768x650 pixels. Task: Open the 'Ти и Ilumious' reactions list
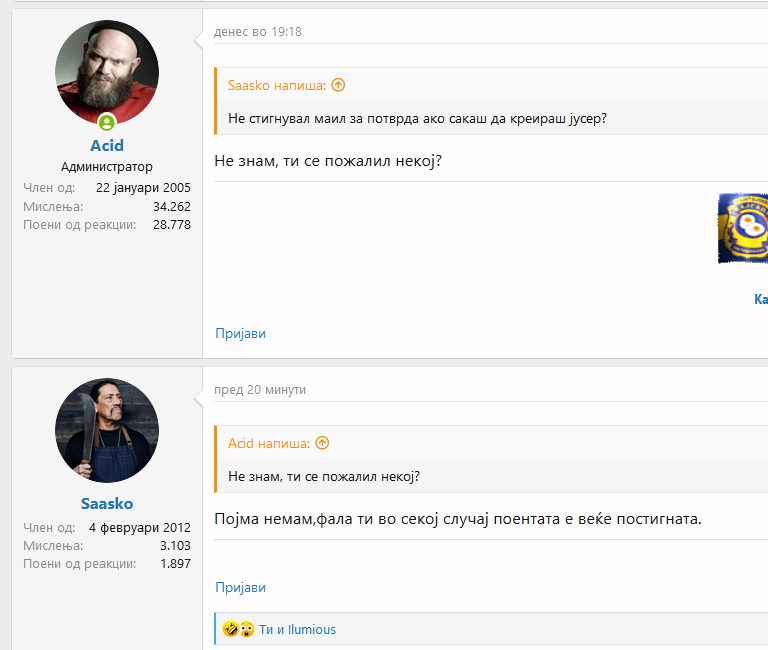(x=297, y=629)
